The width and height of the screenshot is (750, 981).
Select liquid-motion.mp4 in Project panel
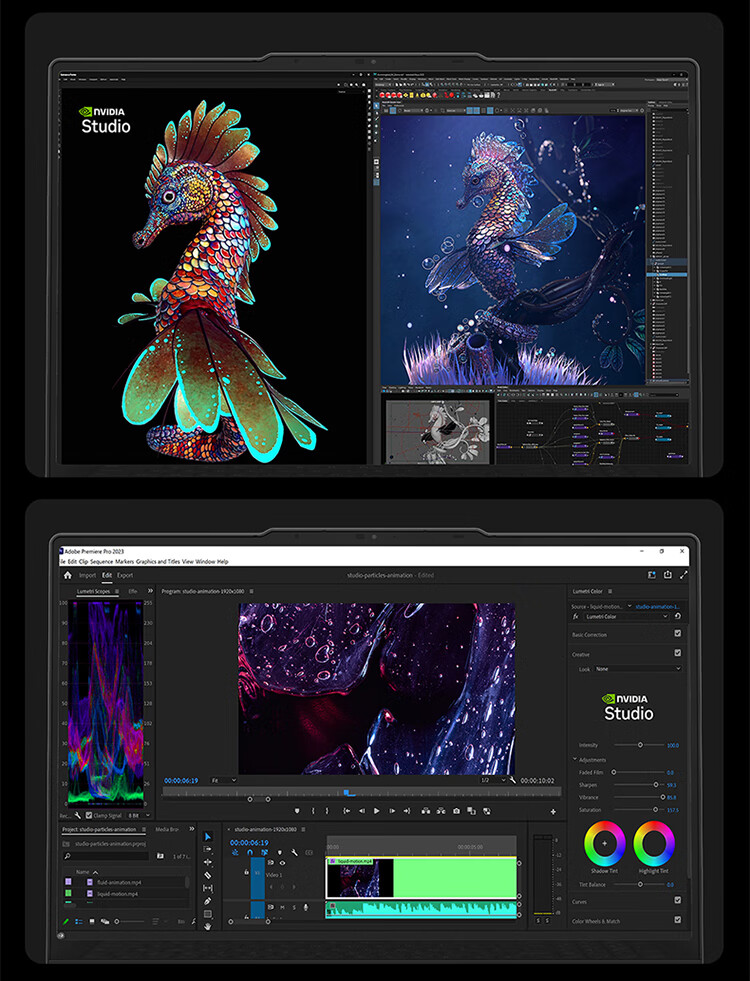coord(117,894)
